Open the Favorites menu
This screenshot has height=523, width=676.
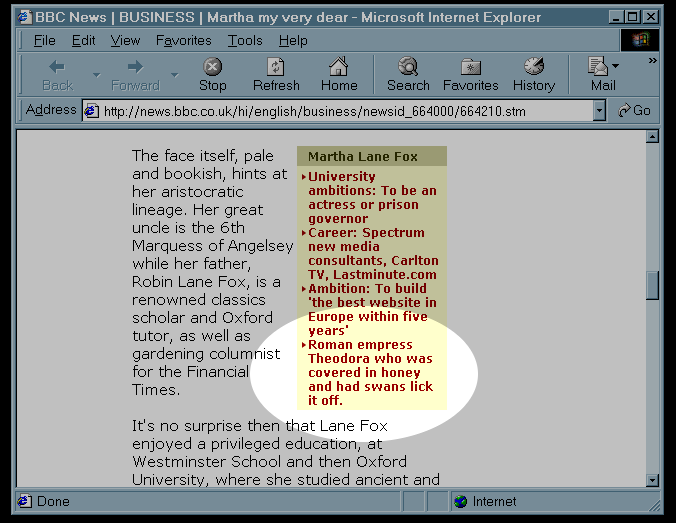click(x=184, y=41)
